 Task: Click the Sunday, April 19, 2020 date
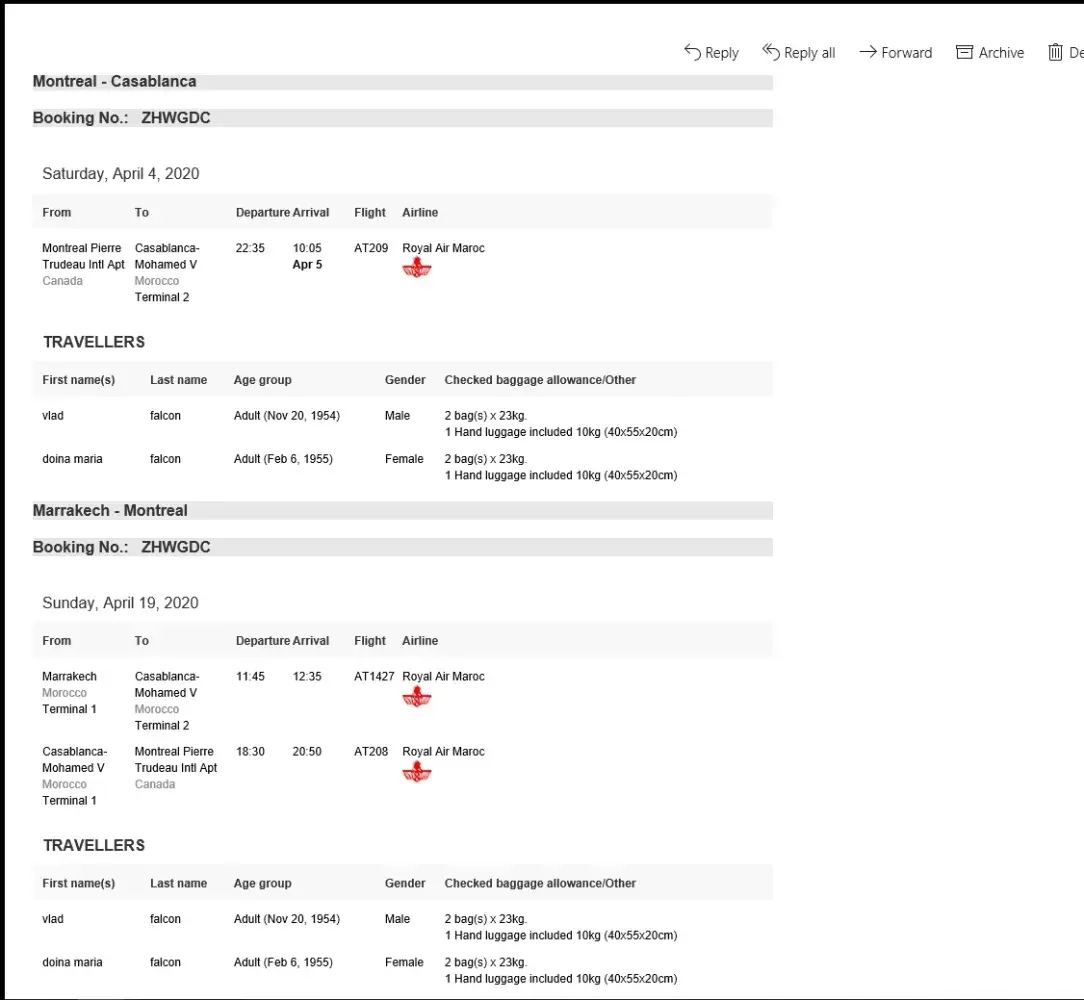coord(120,603)
